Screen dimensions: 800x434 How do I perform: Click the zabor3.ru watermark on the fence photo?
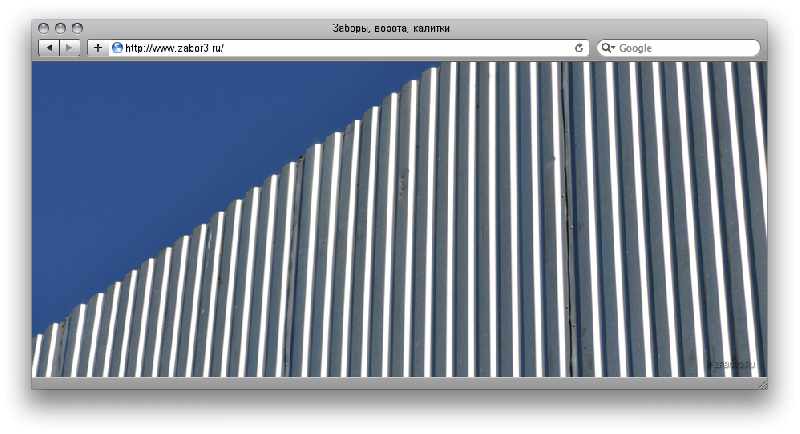[x=732, y=365]
